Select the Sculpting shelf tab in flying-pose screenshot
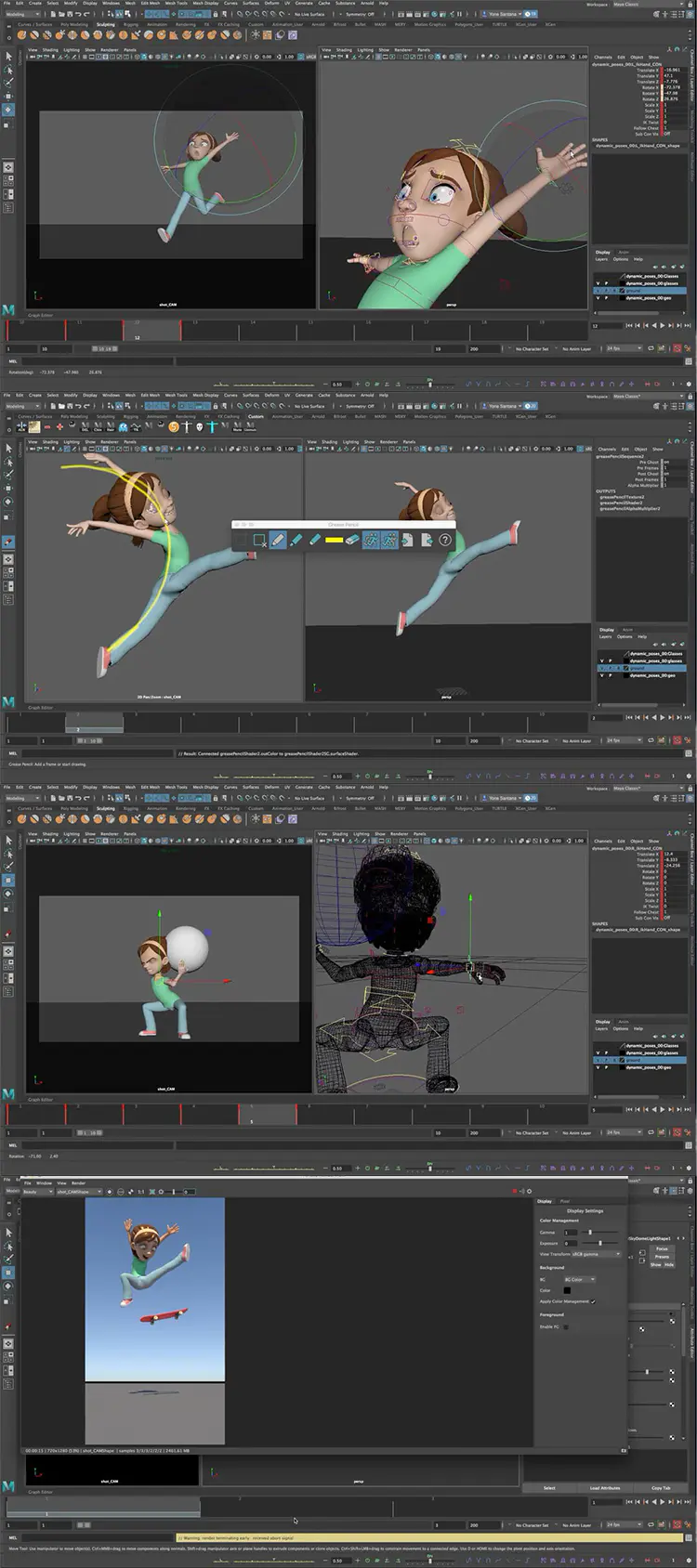Viewport: 697px width, 1568px height. tap(105, 24)
